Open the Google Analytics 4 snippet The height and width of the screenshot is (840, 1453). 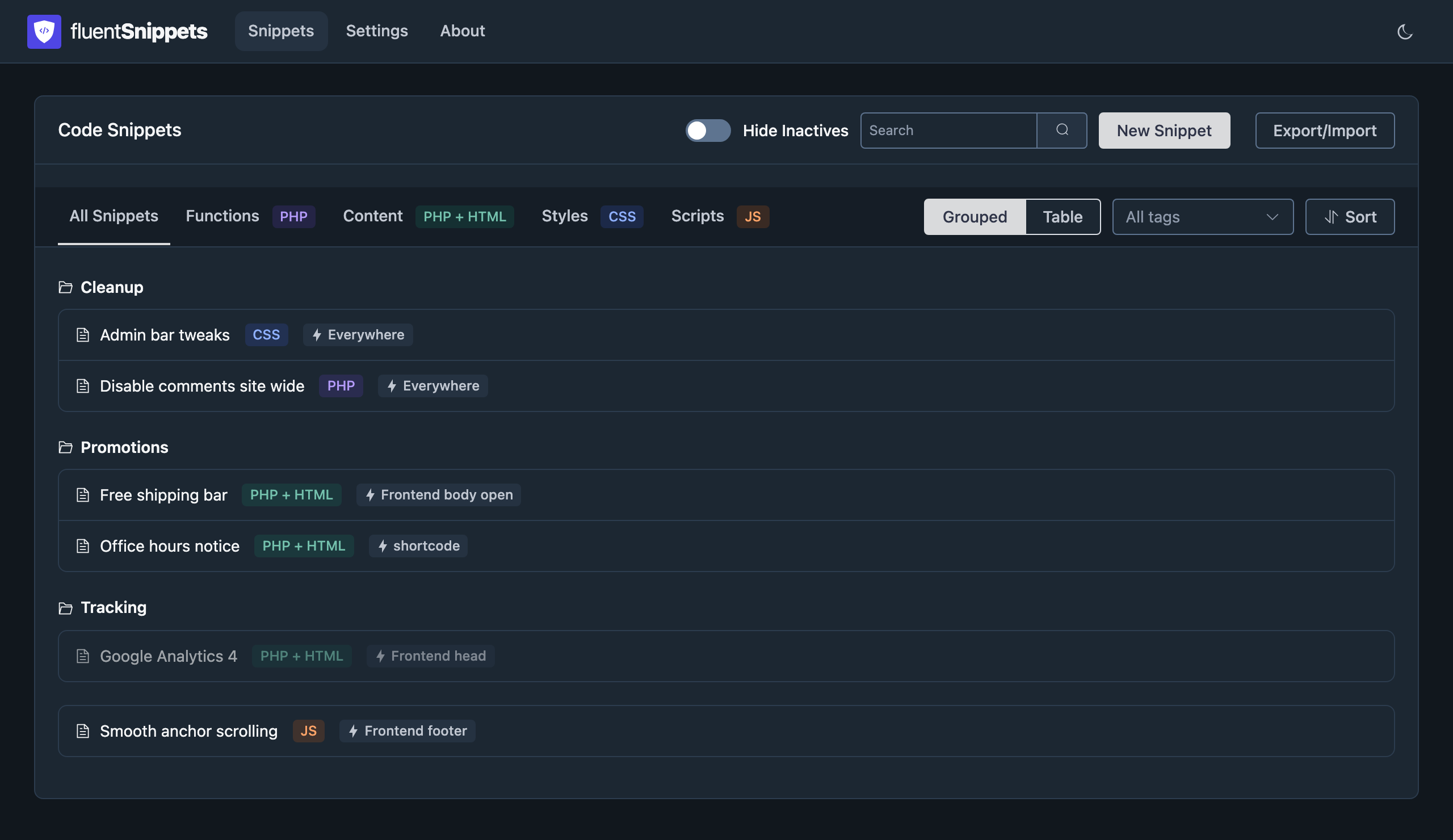tap(726, 656)
